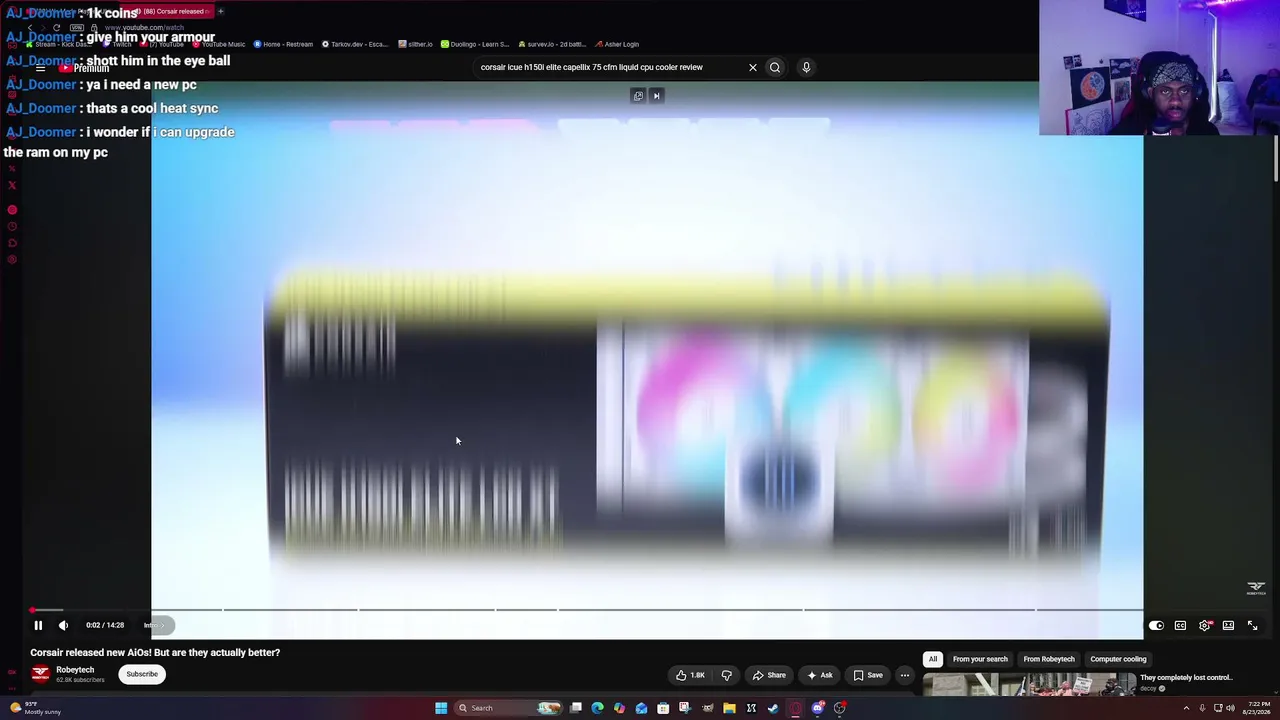
Task: Open taskbar clock and date
Action: click(1256, 708)
